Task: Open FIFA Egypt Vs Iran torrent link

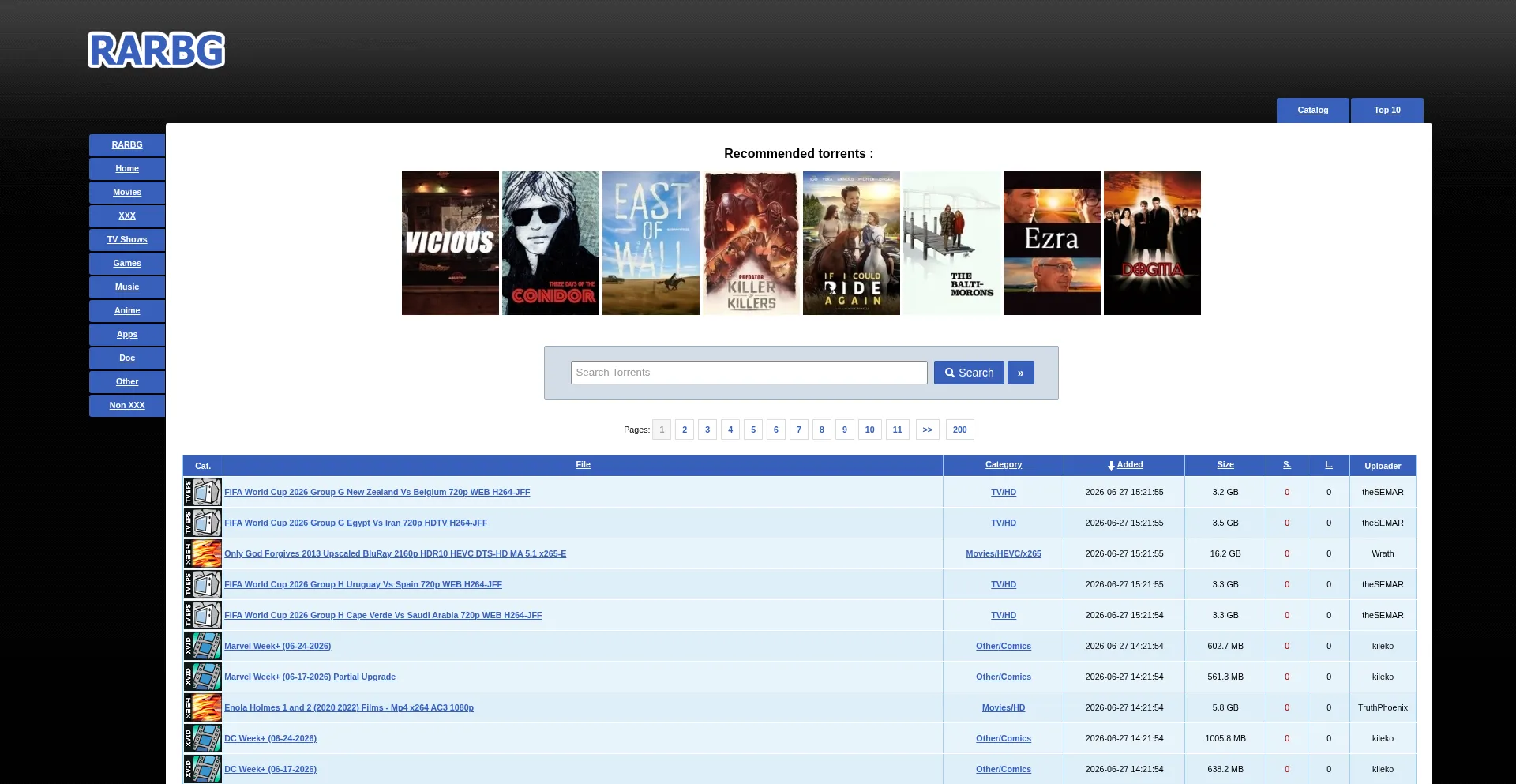Action: pos(356,523)
